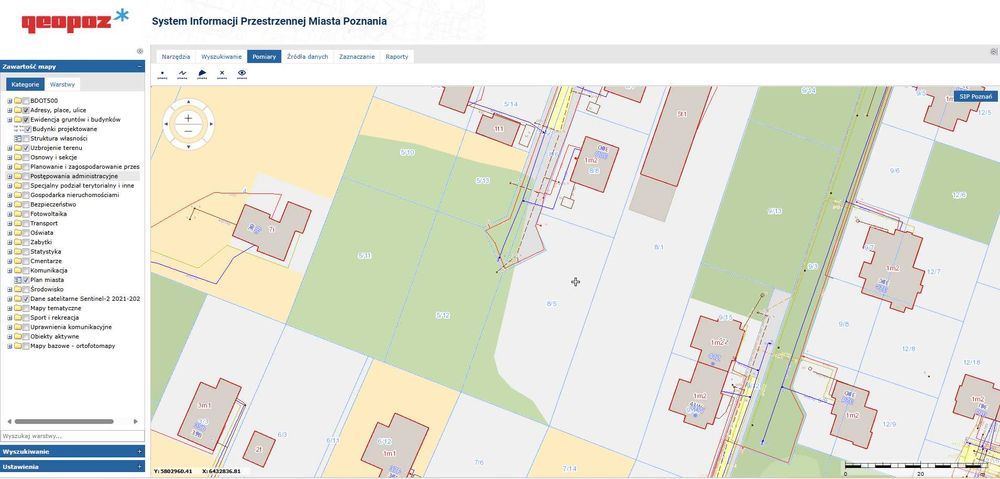Pan map east with the right arrow

210,125
